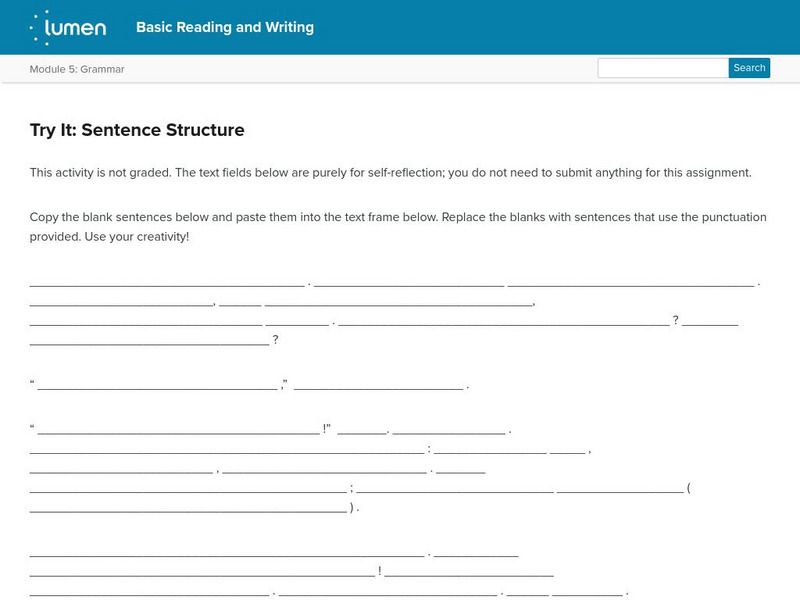
Task: Click the first question mark in paragraph one
Action: click(676, 321)
